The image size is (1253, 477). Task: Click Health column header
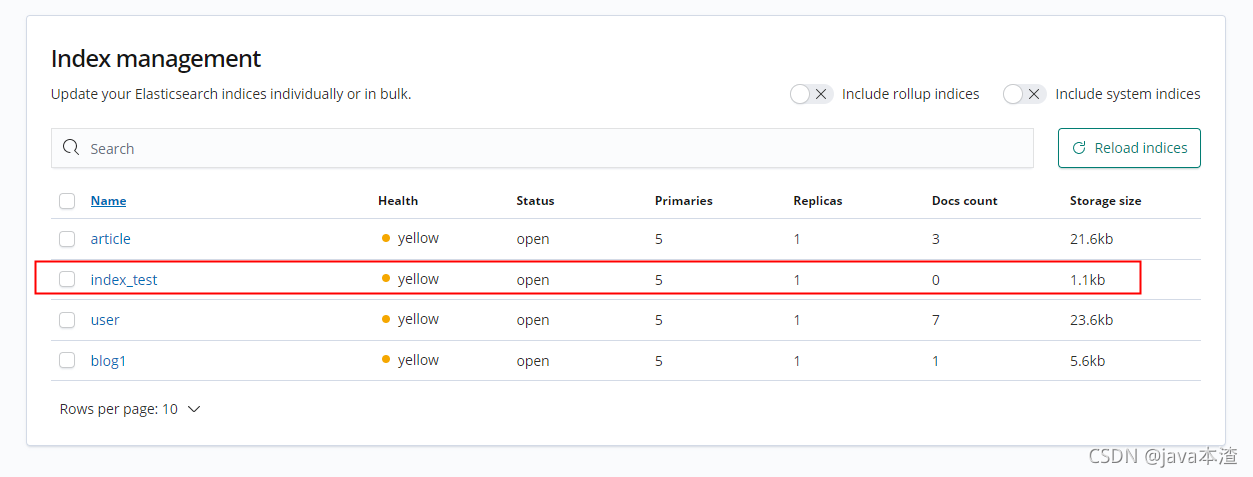[398, 201]
